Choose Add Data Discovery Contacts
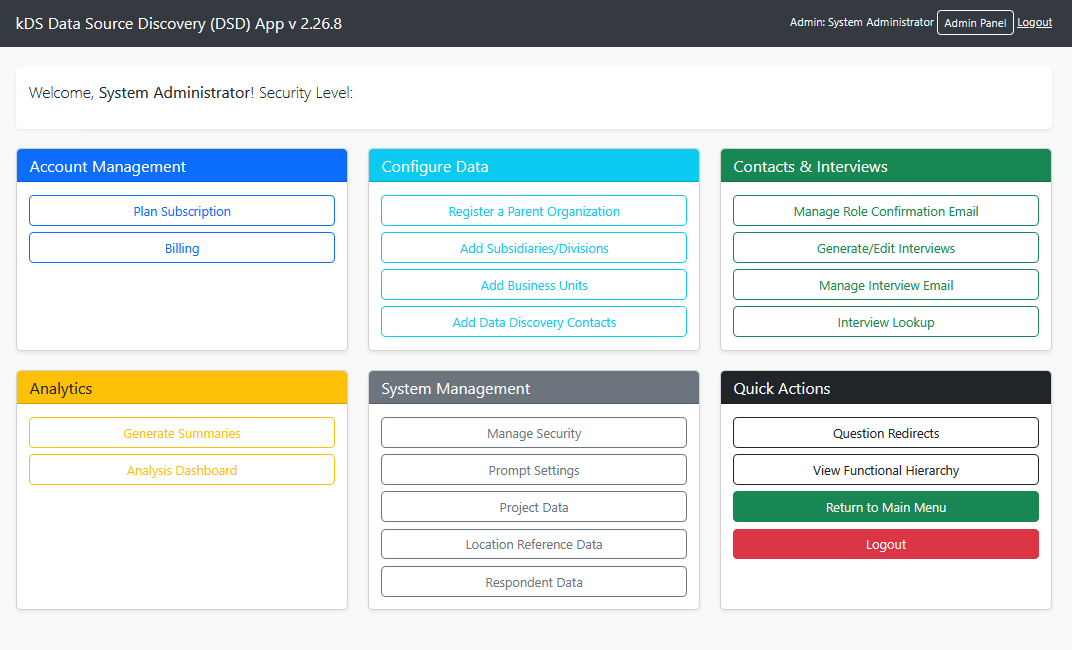 pos(534,322)
